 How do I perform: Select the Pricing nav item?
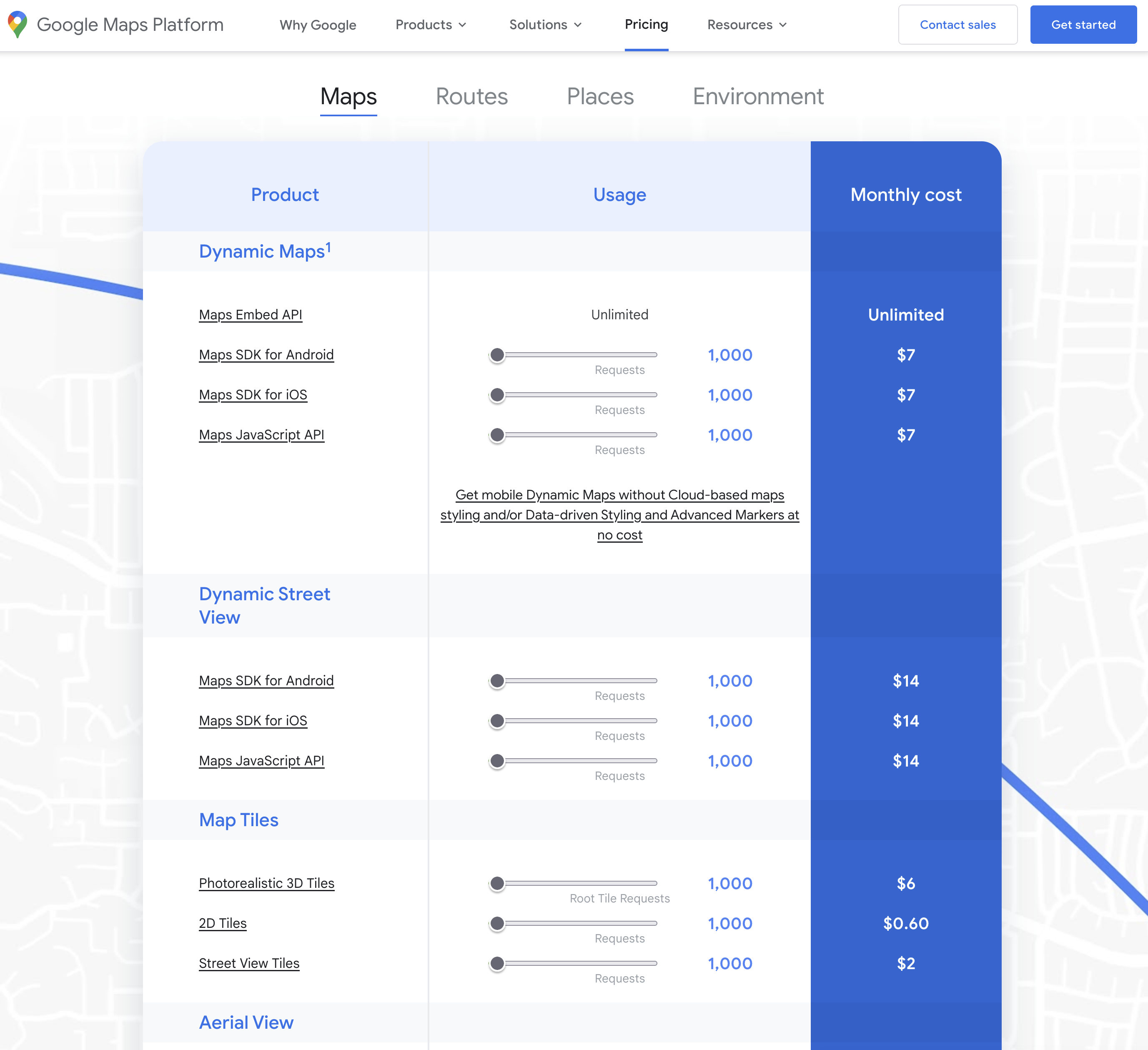click(646, 25)
